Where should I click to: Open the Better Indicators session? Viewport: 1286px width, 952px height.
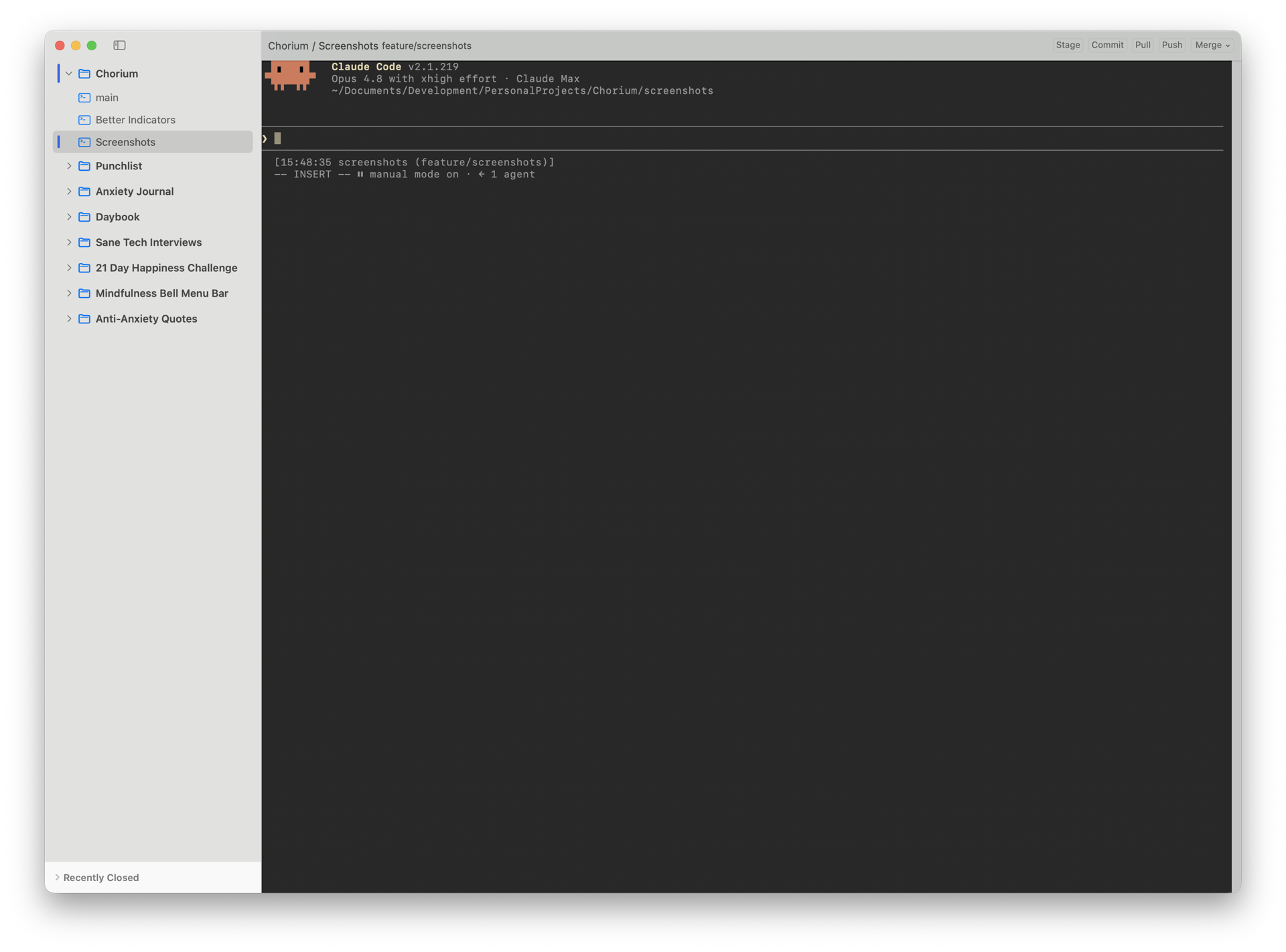coord(153,120)
